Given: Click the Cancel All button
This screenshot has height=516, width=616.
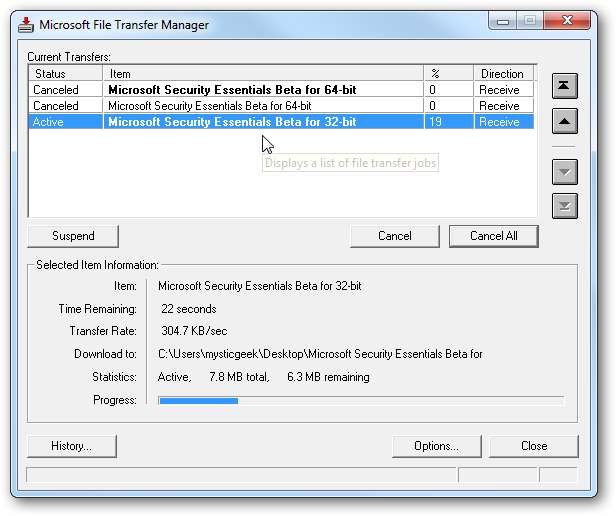Looking at the screenshot, I should coord(493,236).
